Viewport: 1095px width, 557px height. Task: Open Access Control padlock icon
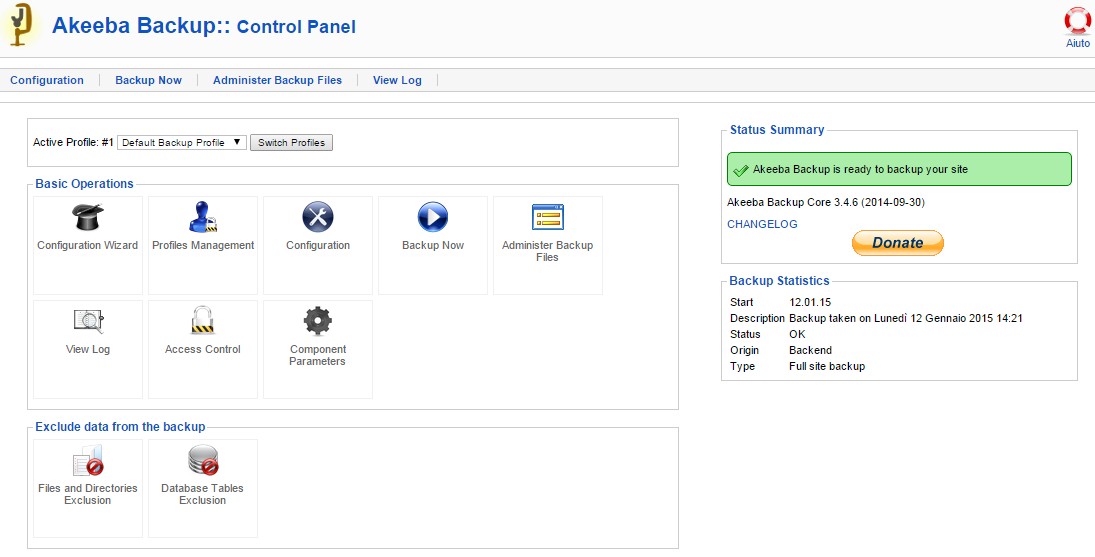pyautogui.click(x=203, y=321)
